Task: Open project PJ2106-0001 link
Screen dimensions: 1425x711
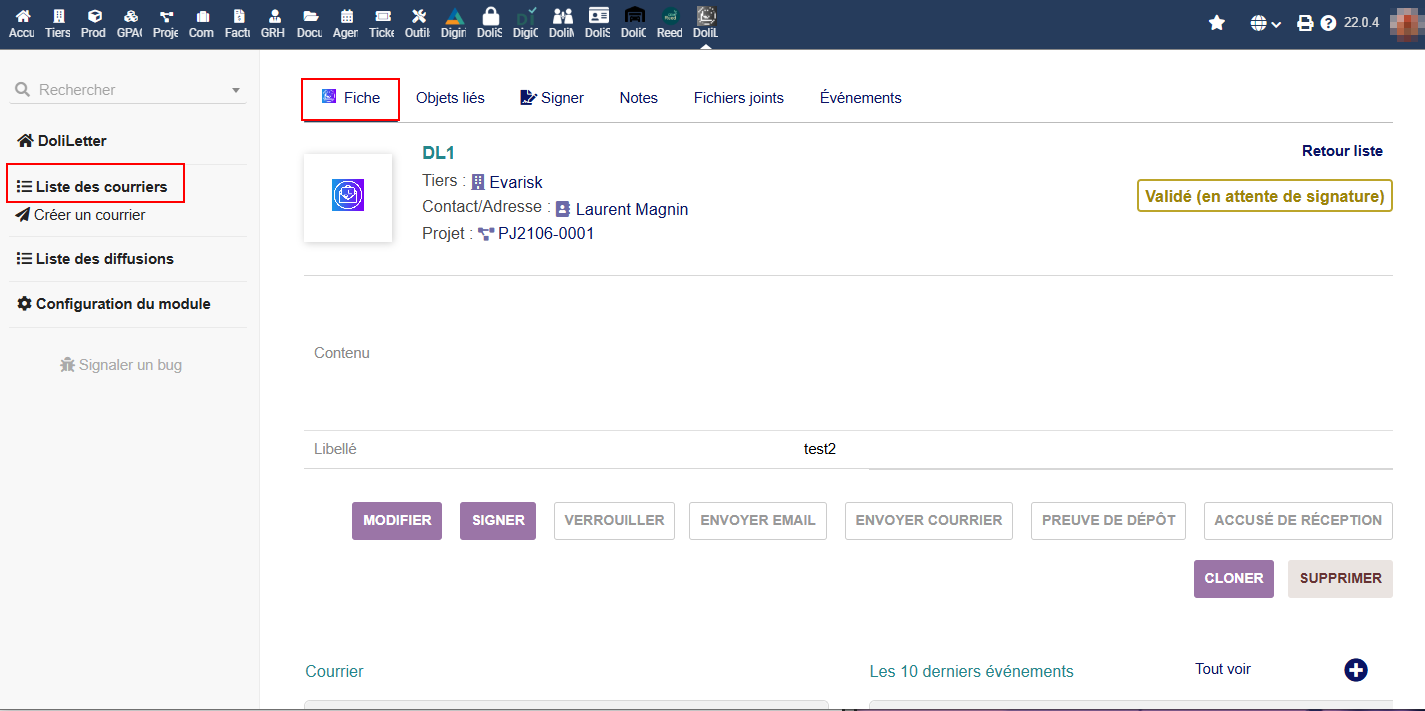Action: [x=545, y=234]
